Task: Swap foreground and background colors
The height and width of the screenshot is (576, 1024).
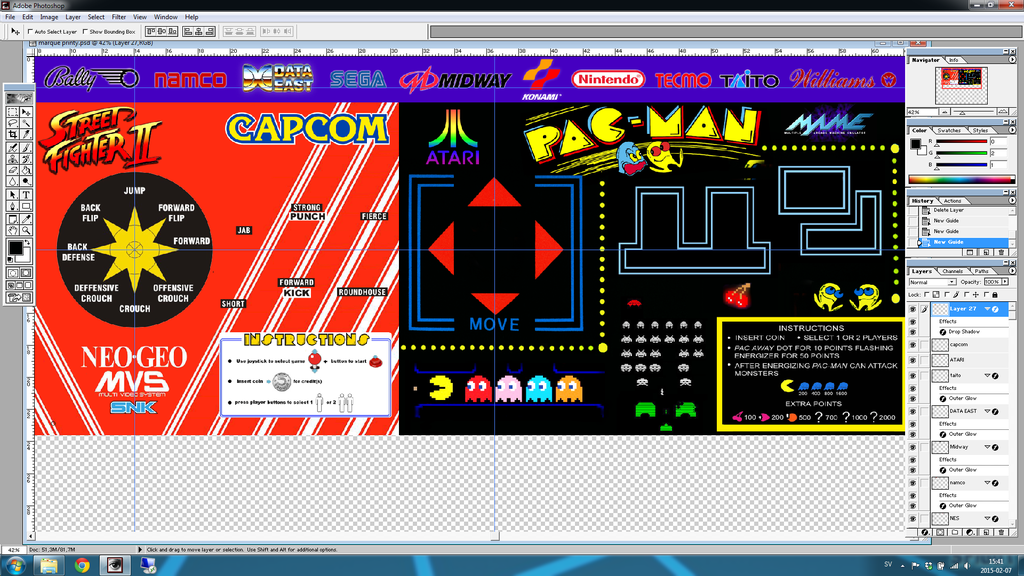Action: coord(27,244)
